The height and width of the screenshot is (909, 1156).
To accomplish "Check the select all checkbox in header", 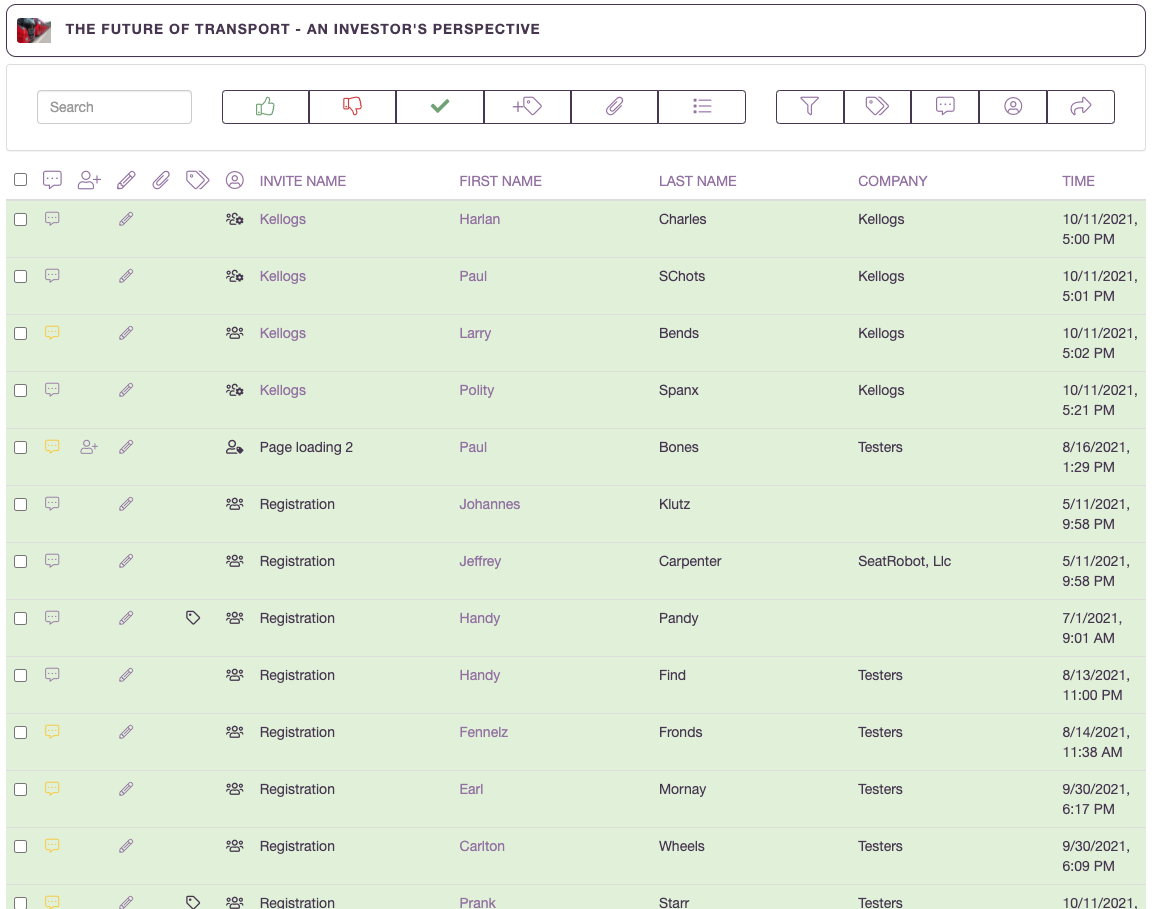I will point(21,180).
